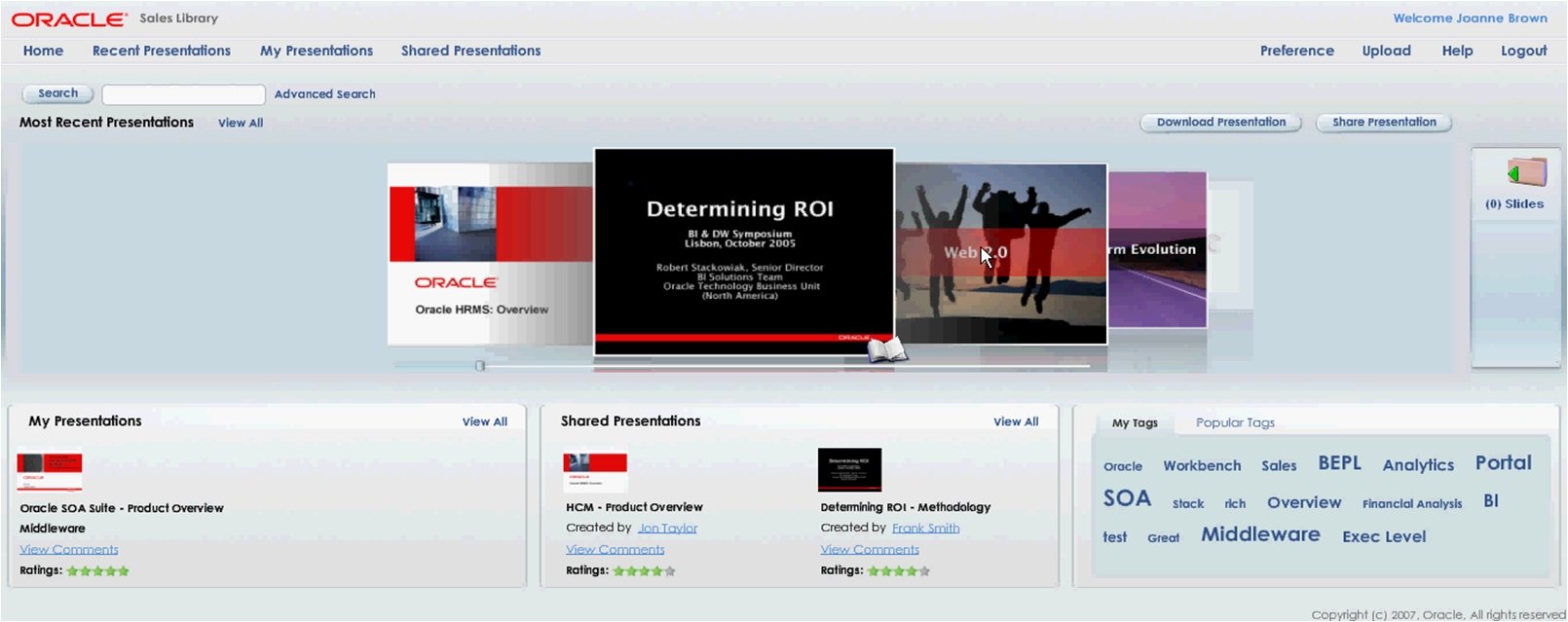View All in Shared Presentations panel

[1016, 421]
